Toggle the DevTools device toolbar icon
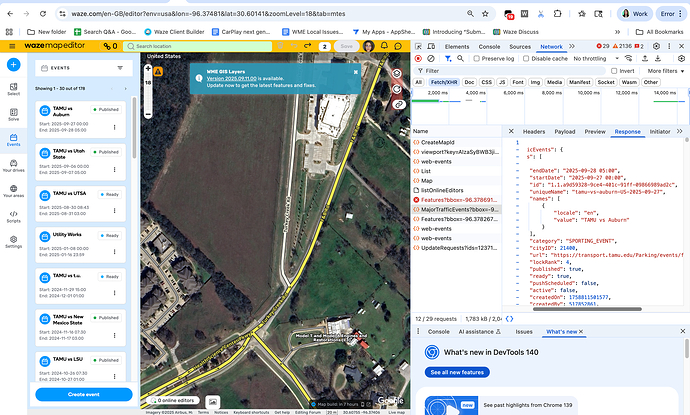690x415 pixels. pos(431,46)
